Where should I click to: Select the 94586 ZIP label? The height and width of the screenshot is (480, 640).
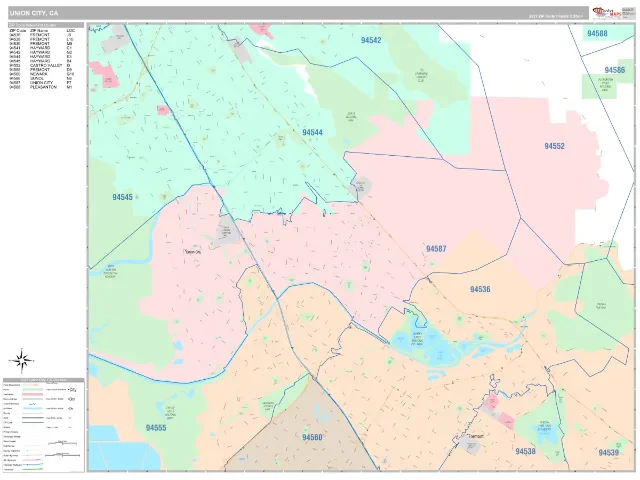pos(615,70)
